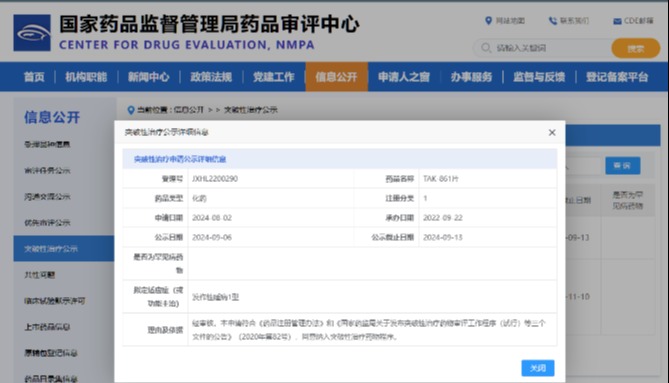Open the first sidebar item under 信息公开
669x383 pixels.
tap(47, 144)
